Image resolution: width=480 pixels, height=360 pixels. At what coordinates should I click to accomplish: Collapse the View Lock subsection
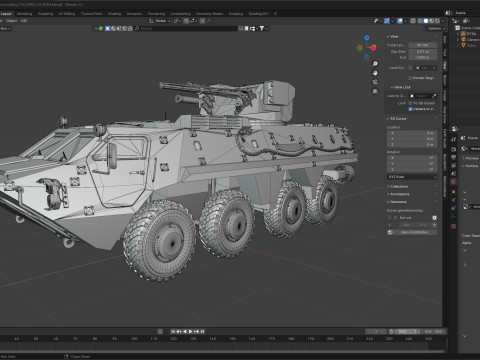401,87
